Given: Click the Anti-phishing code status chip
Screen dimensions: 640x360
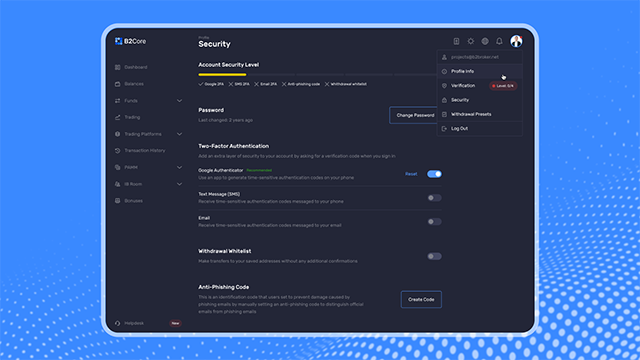Looking at the screenshot, I should tap(301, 84).
